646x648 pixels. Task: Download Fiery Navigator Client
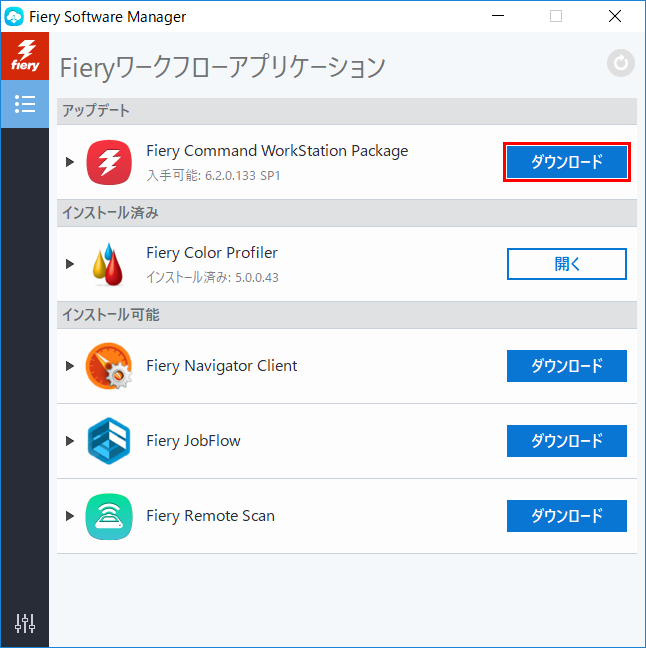(567, 366)
